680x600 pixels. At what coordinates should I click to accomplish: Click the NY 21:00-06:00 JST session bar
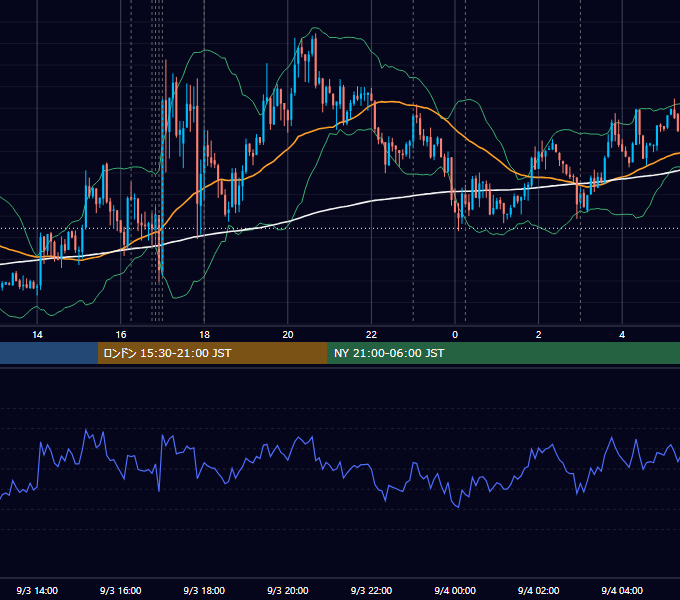click(x=503, y=353)
